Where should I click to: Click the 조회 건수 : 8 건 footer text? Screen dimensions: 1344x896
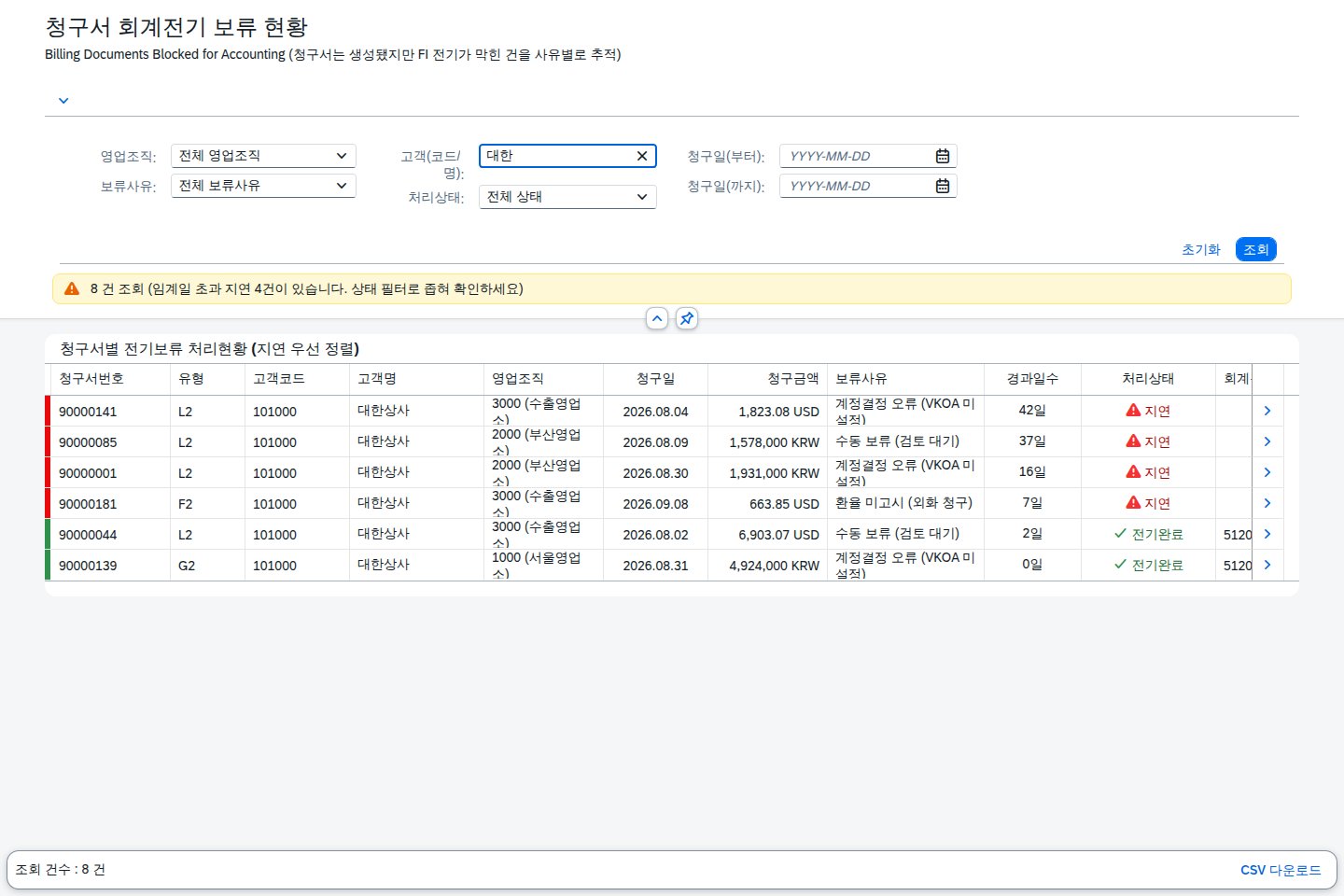point(60,870)
